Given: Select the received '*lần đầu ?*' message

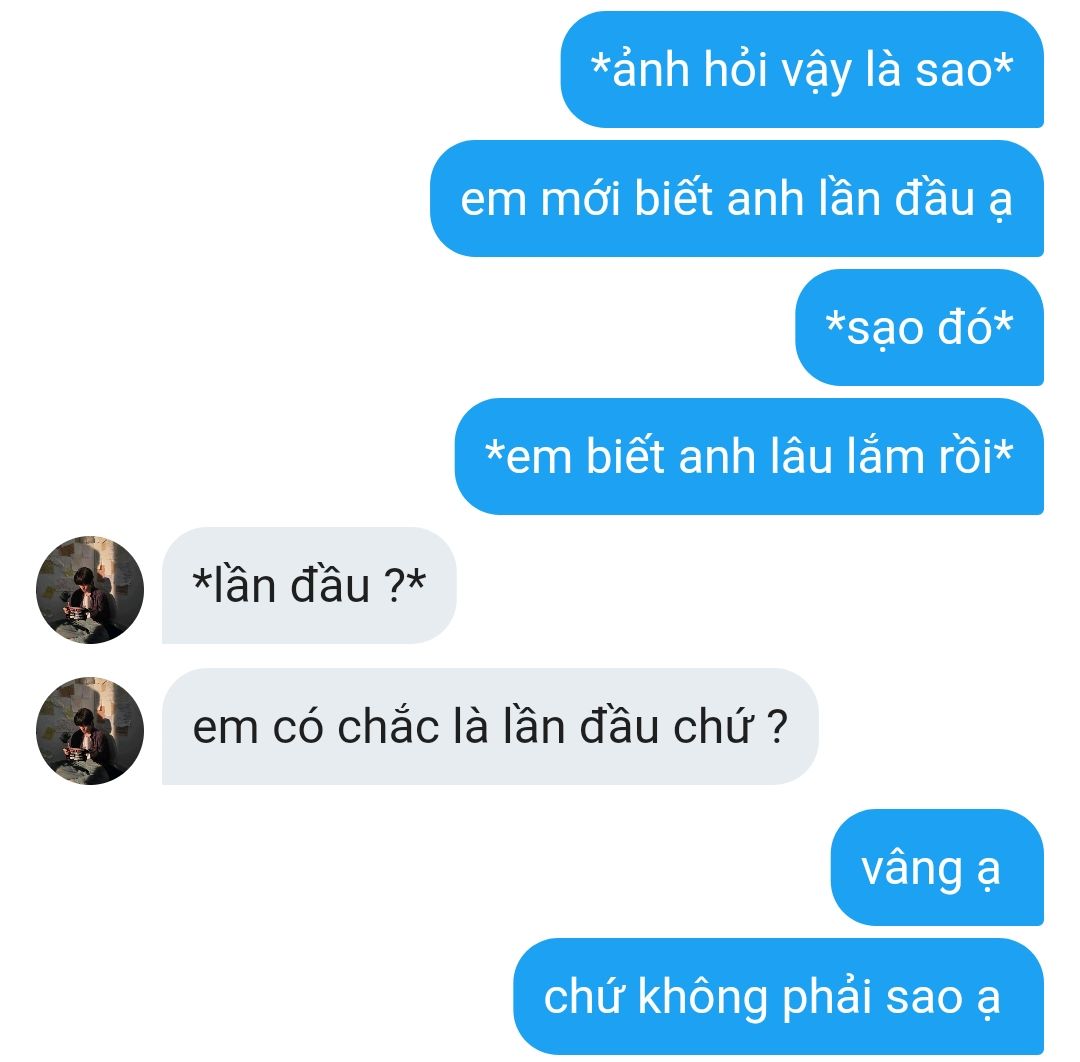Looking at the screenshot, I should pos(309,585).
